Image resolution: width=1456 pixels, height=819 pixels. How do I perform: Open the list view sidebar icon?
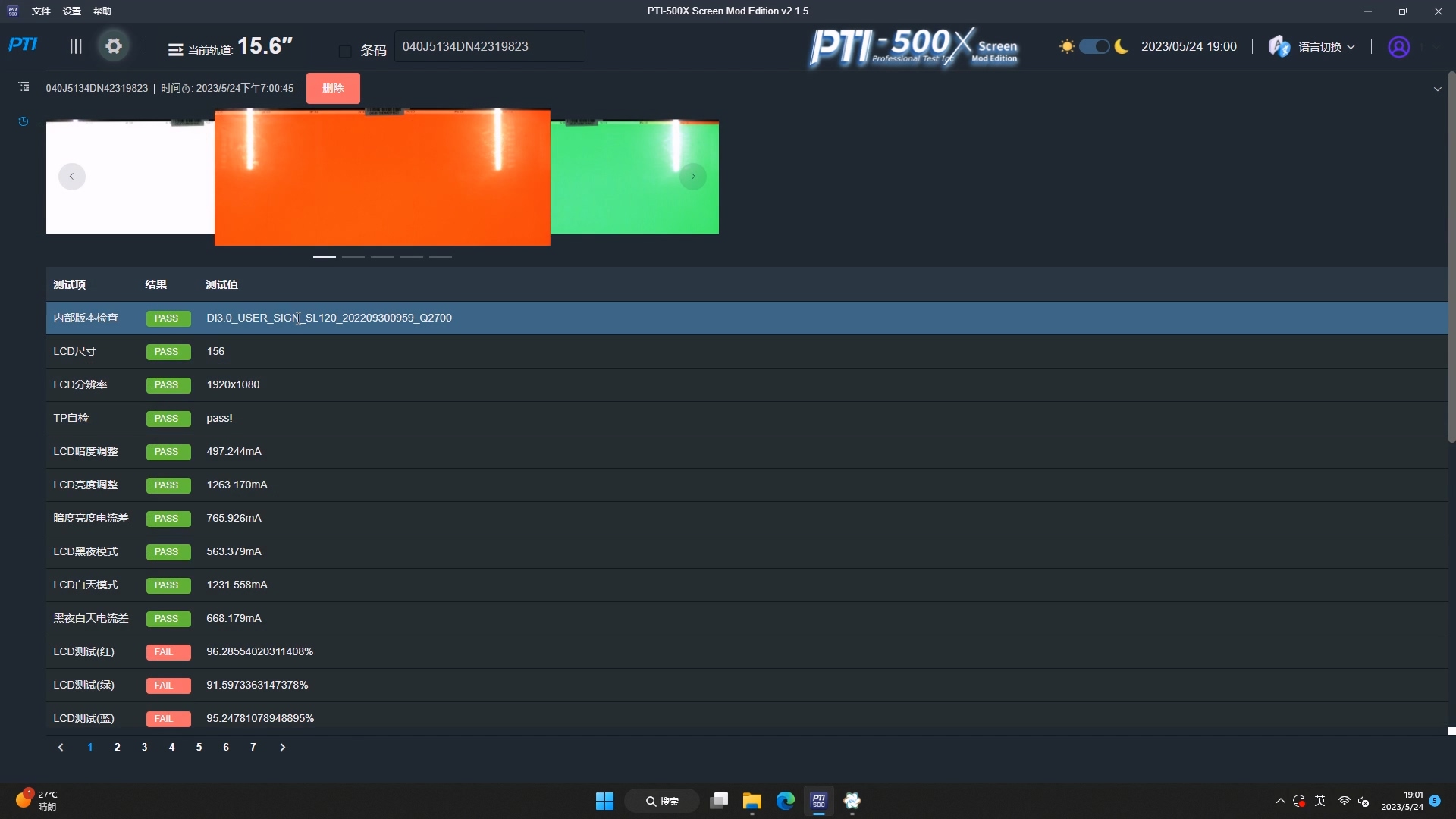(x=24, y=87)
